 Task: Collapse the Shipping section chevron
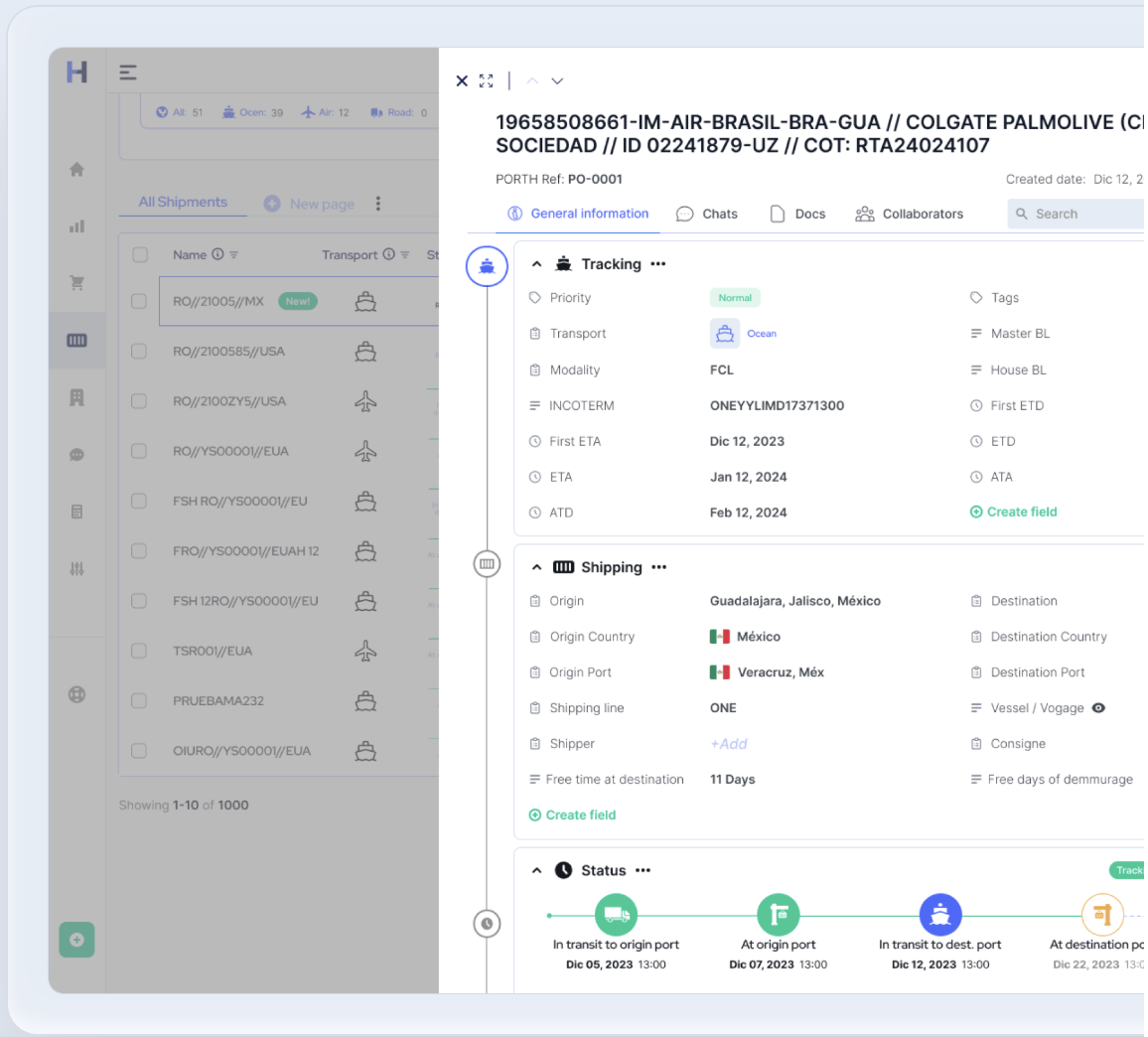(537, 567)
